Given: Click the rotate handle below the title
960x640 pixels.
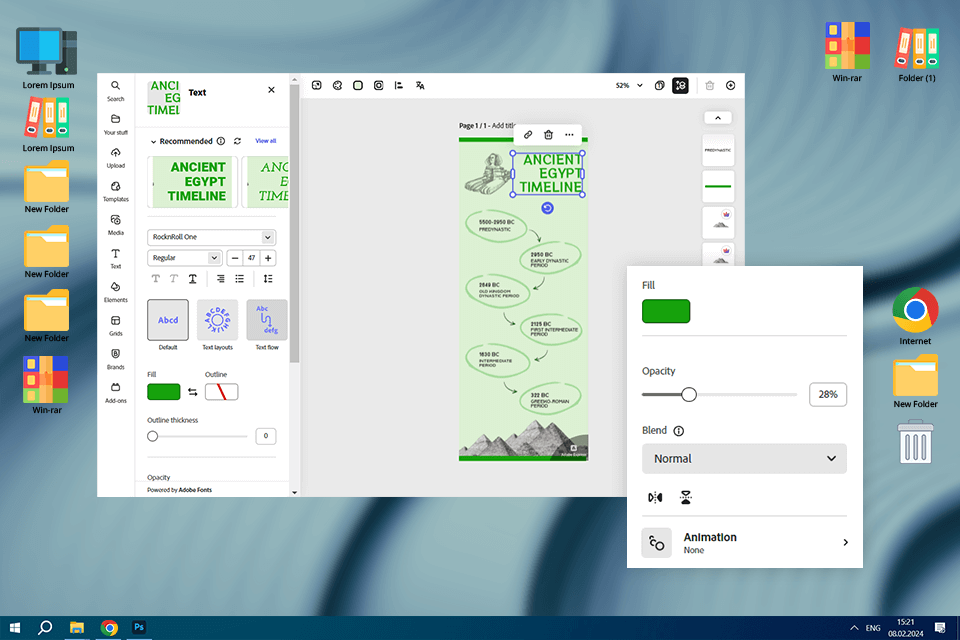Looking at the screenshot, I should pyautogui.click(x=547, y=208).
